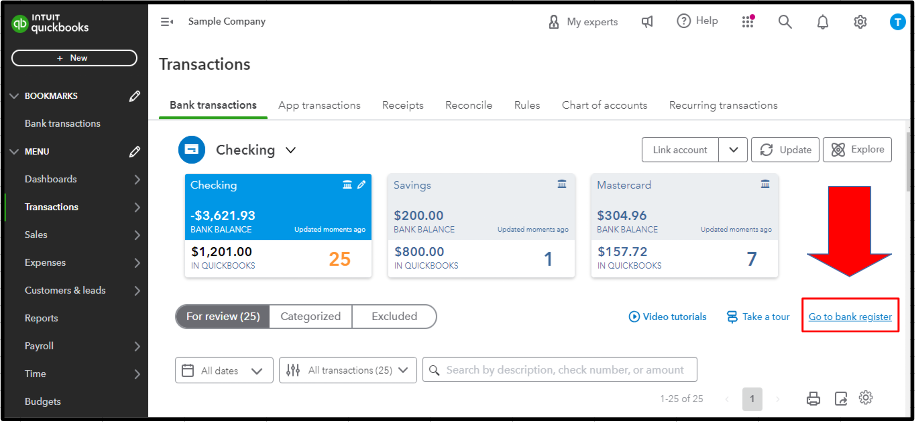Open the notifications bell

coord(822,22)
